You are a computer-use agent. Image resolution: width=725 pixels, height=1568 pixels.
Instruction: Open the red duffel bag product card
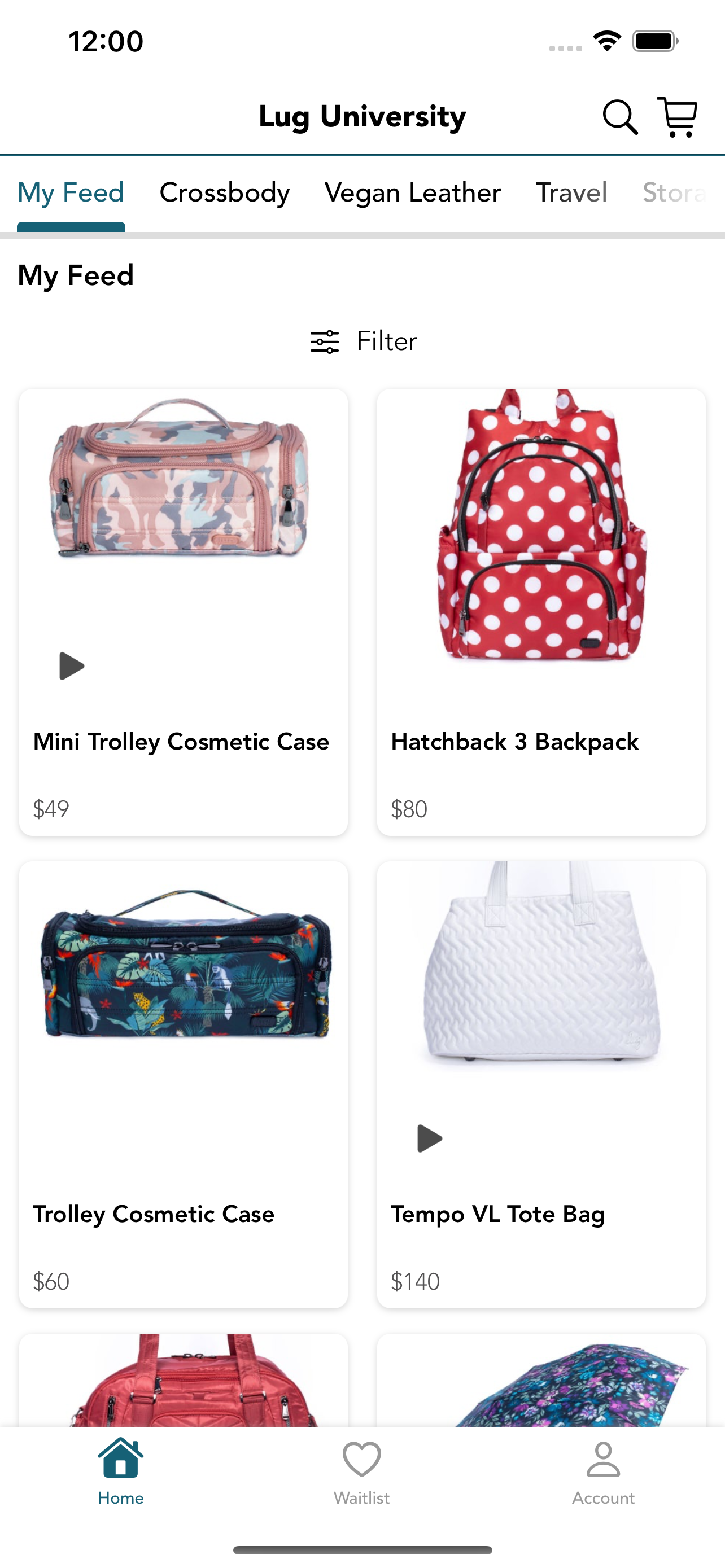[184, 1381]
